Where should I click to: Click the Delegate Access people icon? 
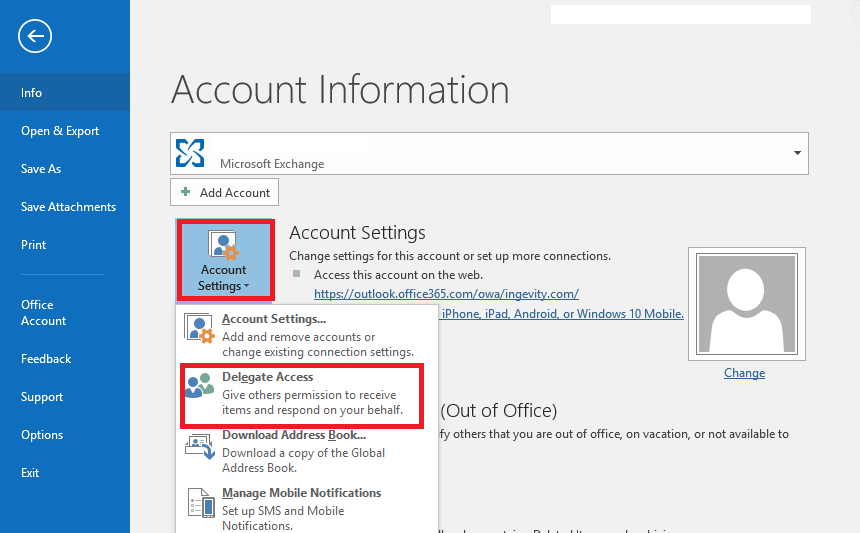[x=199, y=385]
